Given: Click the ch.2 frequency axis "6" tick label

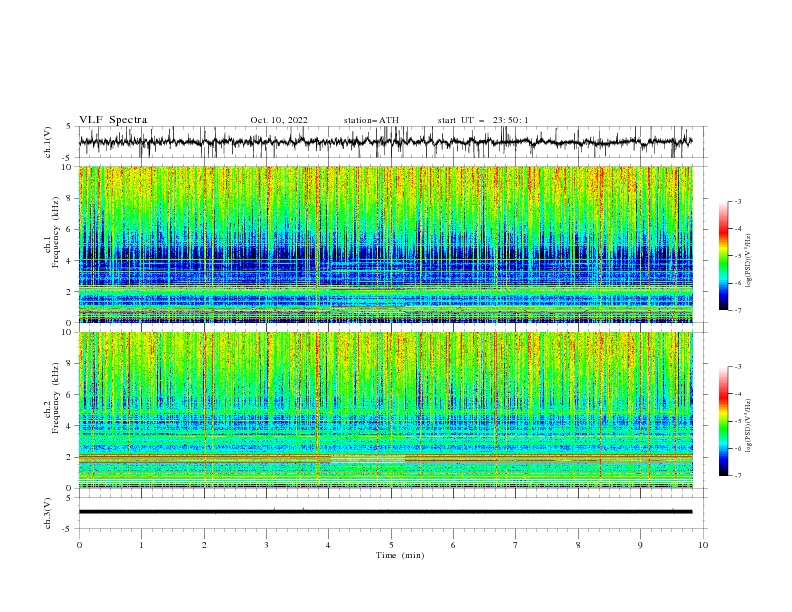Looking at the screenshot, I should point(70,395).
